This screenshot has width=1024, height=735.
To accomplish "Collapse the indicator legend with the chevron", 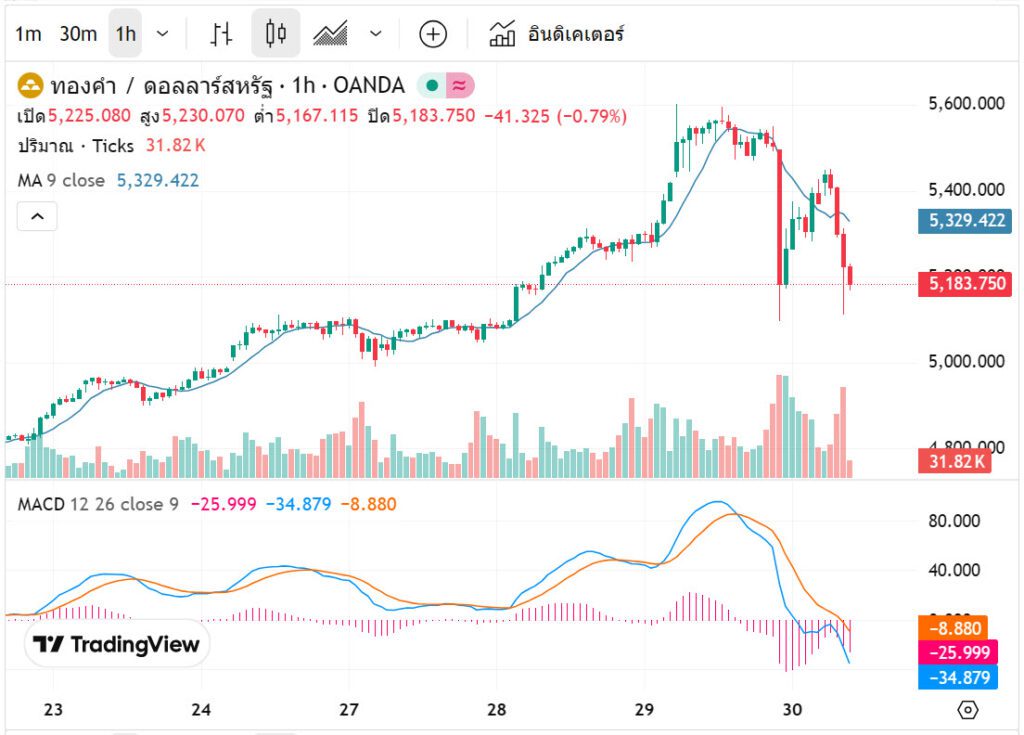I will click(x=37, y=216).
